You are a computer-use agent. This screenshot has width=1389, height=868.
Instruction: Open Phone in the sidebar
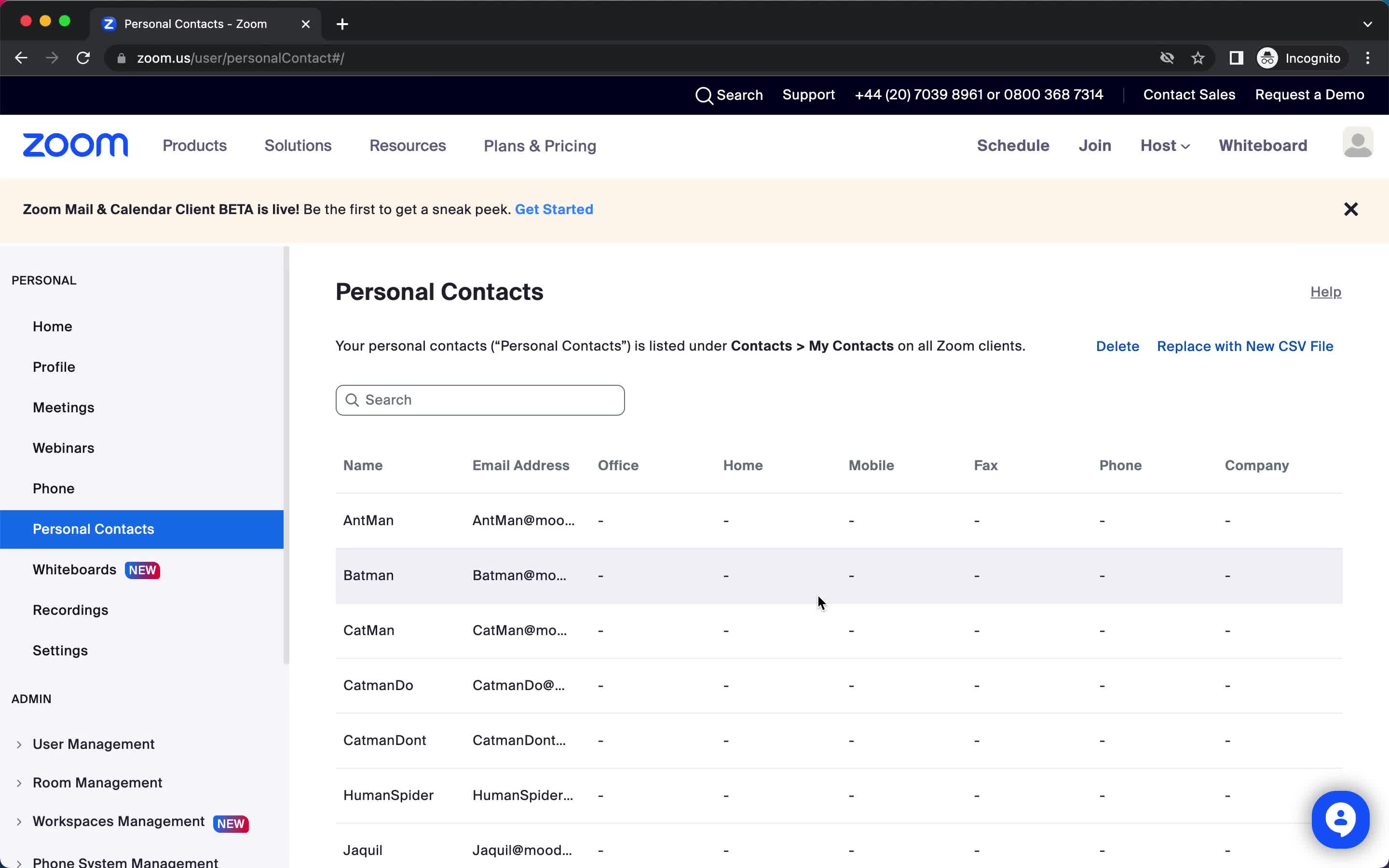[54, 488]
